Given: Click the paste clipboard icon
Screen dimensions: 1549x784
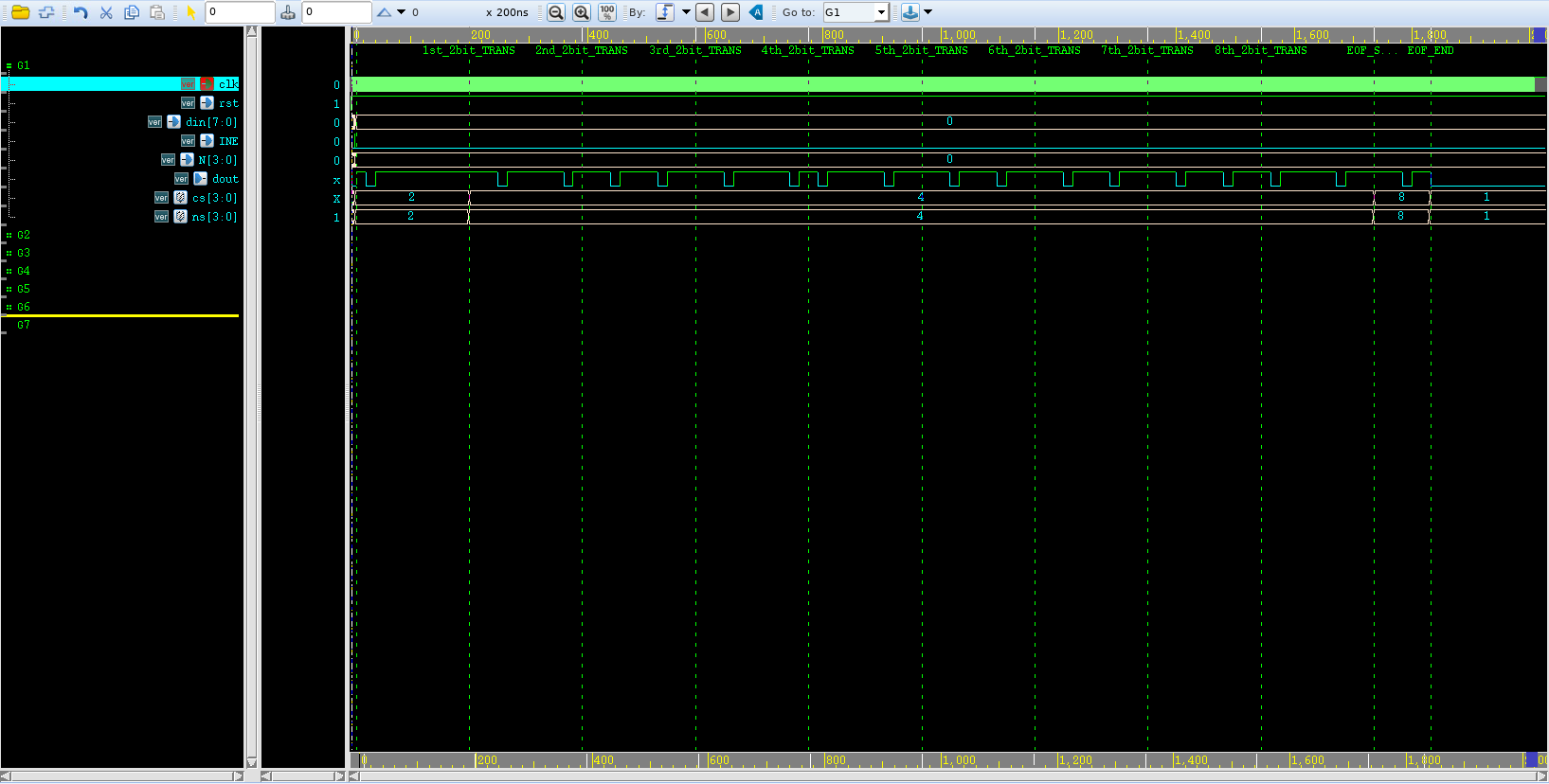Looking at the screenshot, I should (x=157, y=12).
